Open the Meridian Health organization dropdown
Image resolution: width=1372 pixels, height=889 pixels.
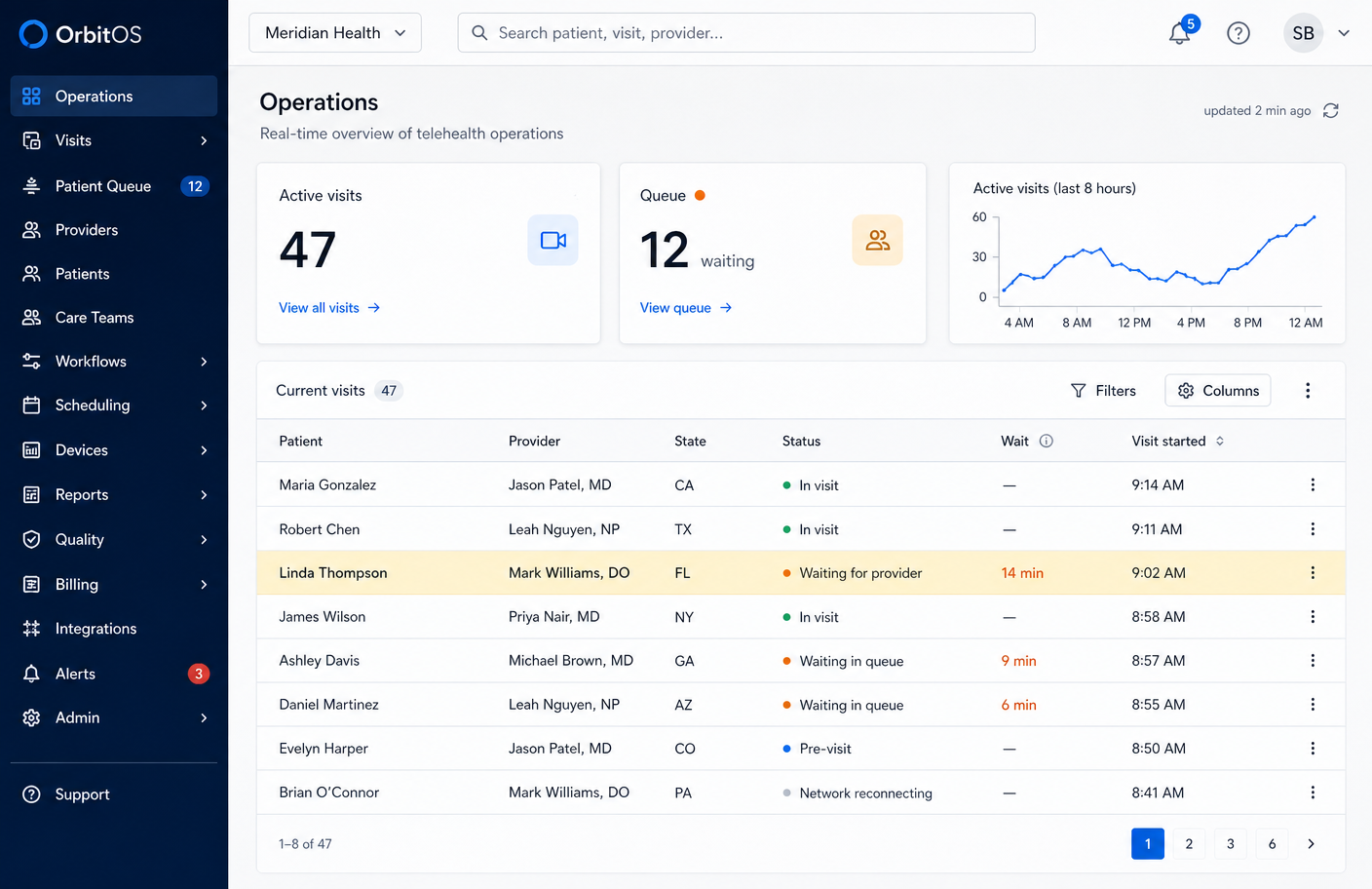point(335,32)
